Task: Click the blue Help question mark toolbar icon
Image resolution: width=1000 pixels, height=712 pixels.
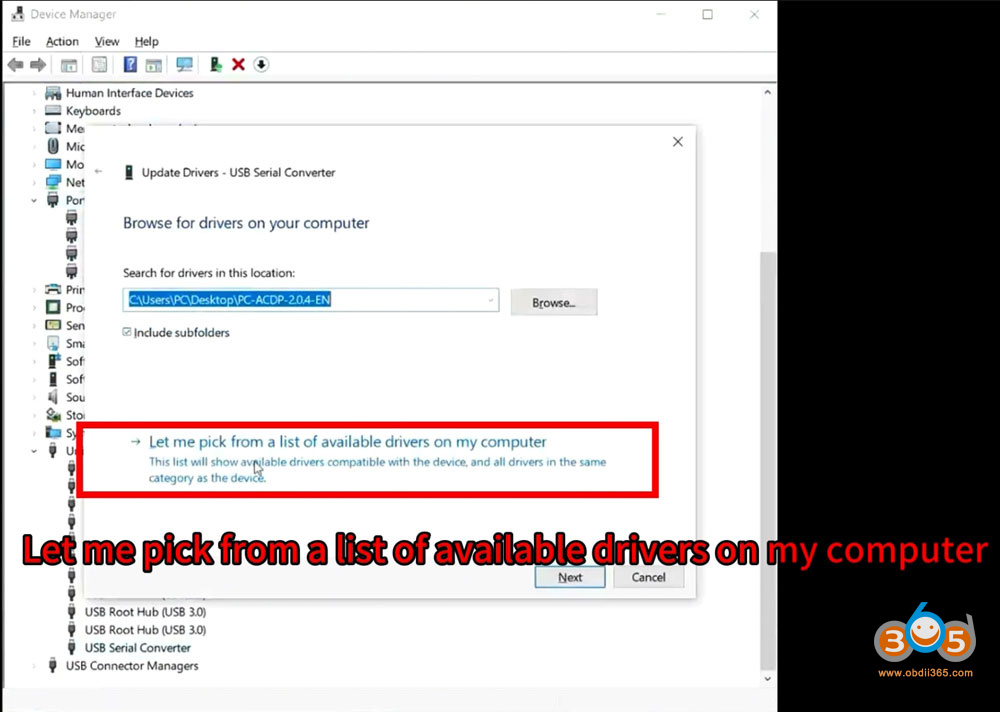Action: click(x=130, y=65)
